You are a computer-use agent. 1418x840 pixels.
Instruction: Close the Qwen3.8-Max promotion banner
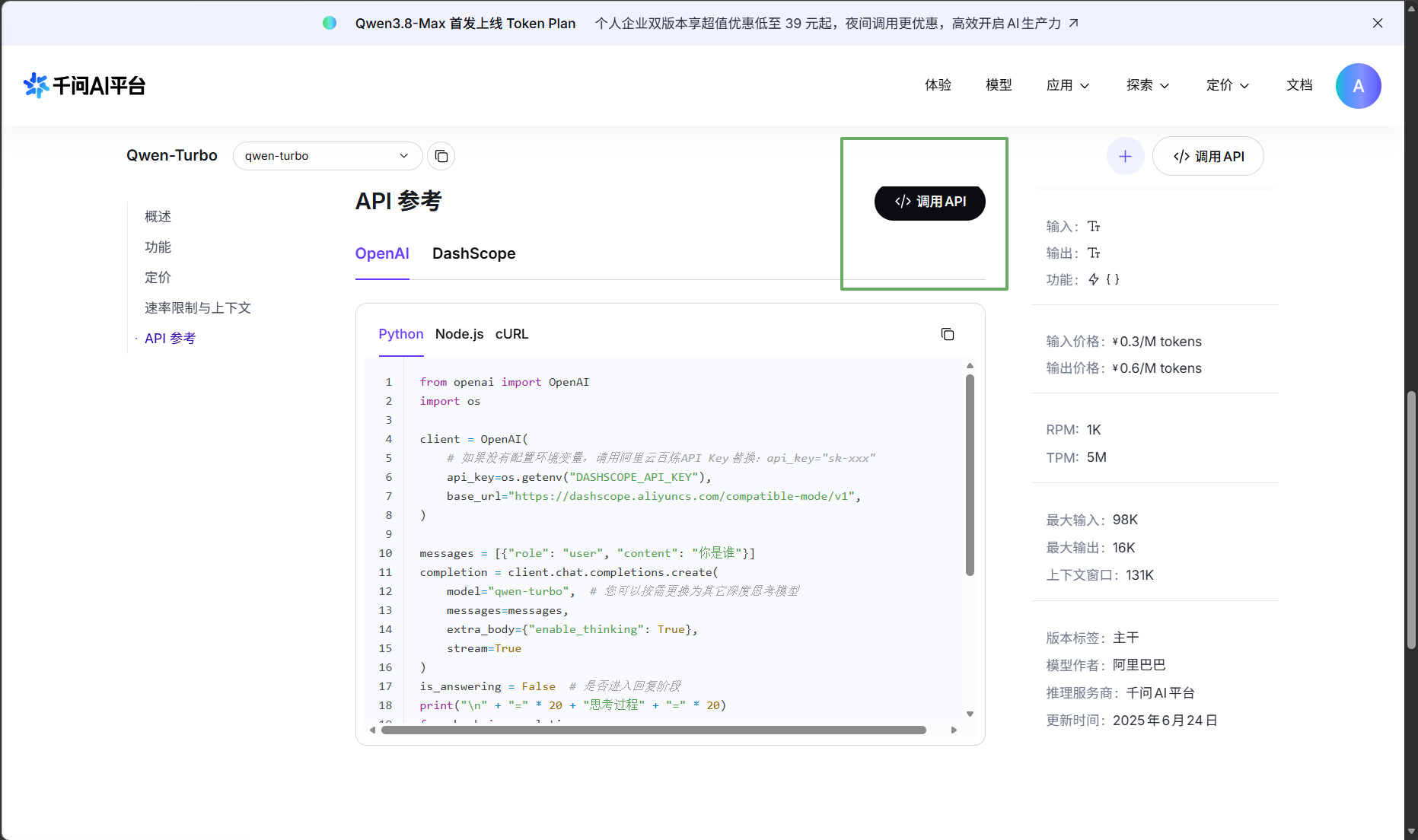coord(1378,23)
